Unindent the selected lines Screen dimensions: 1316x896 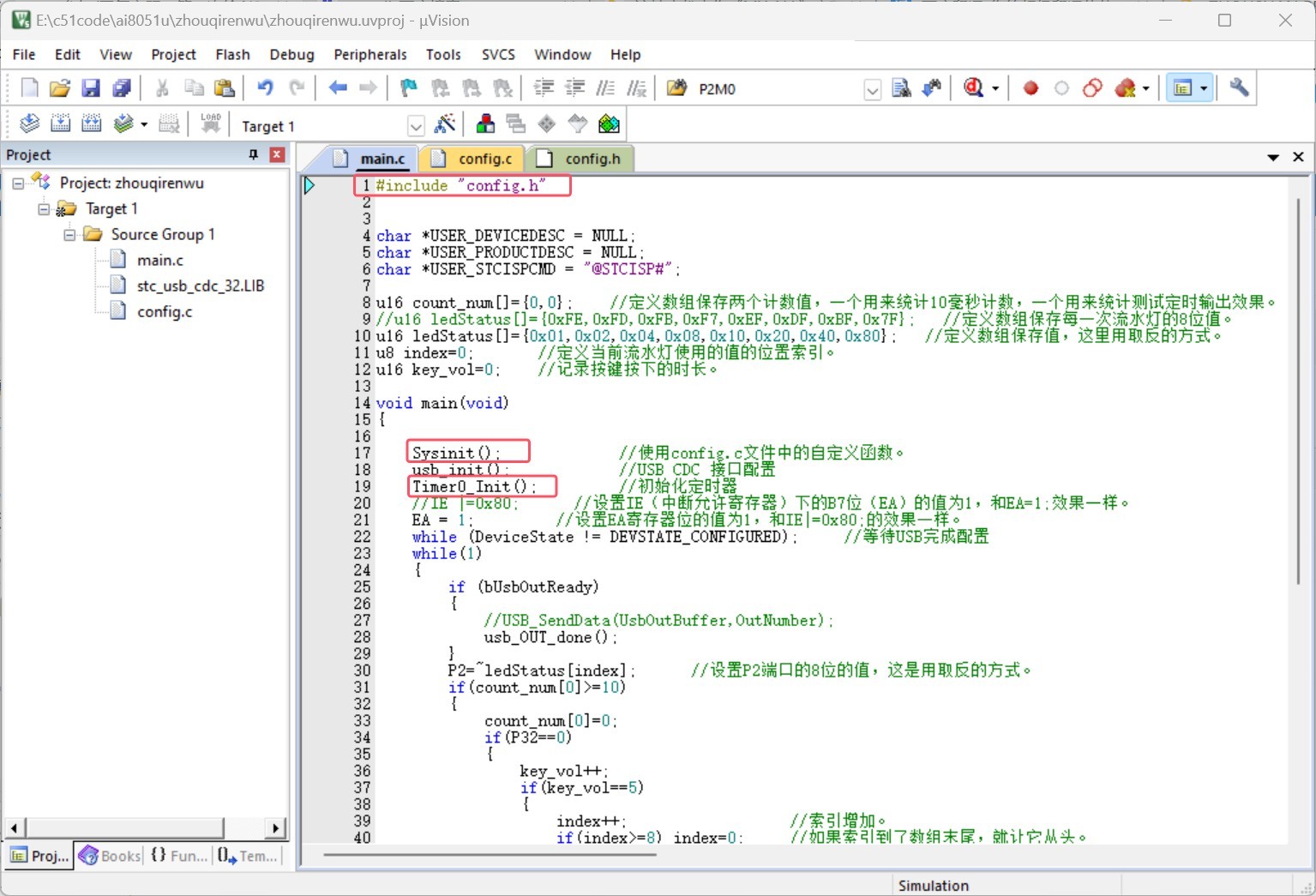click(574, 88)
